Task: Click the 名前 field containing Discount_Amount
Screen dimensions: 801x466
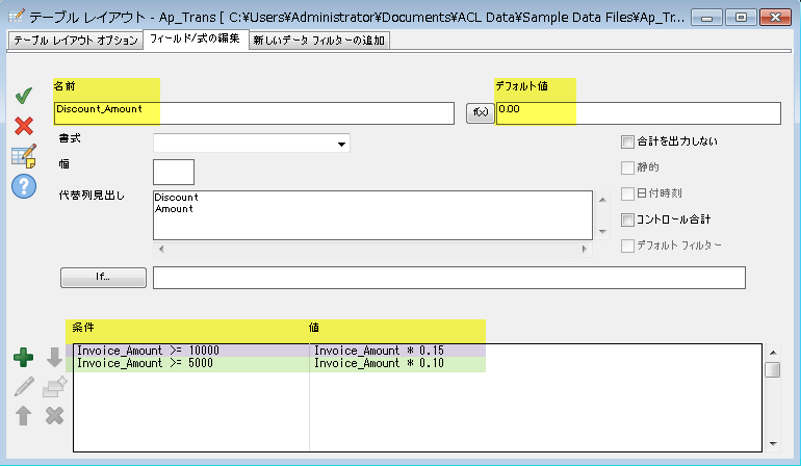Action: pos(254,112)
